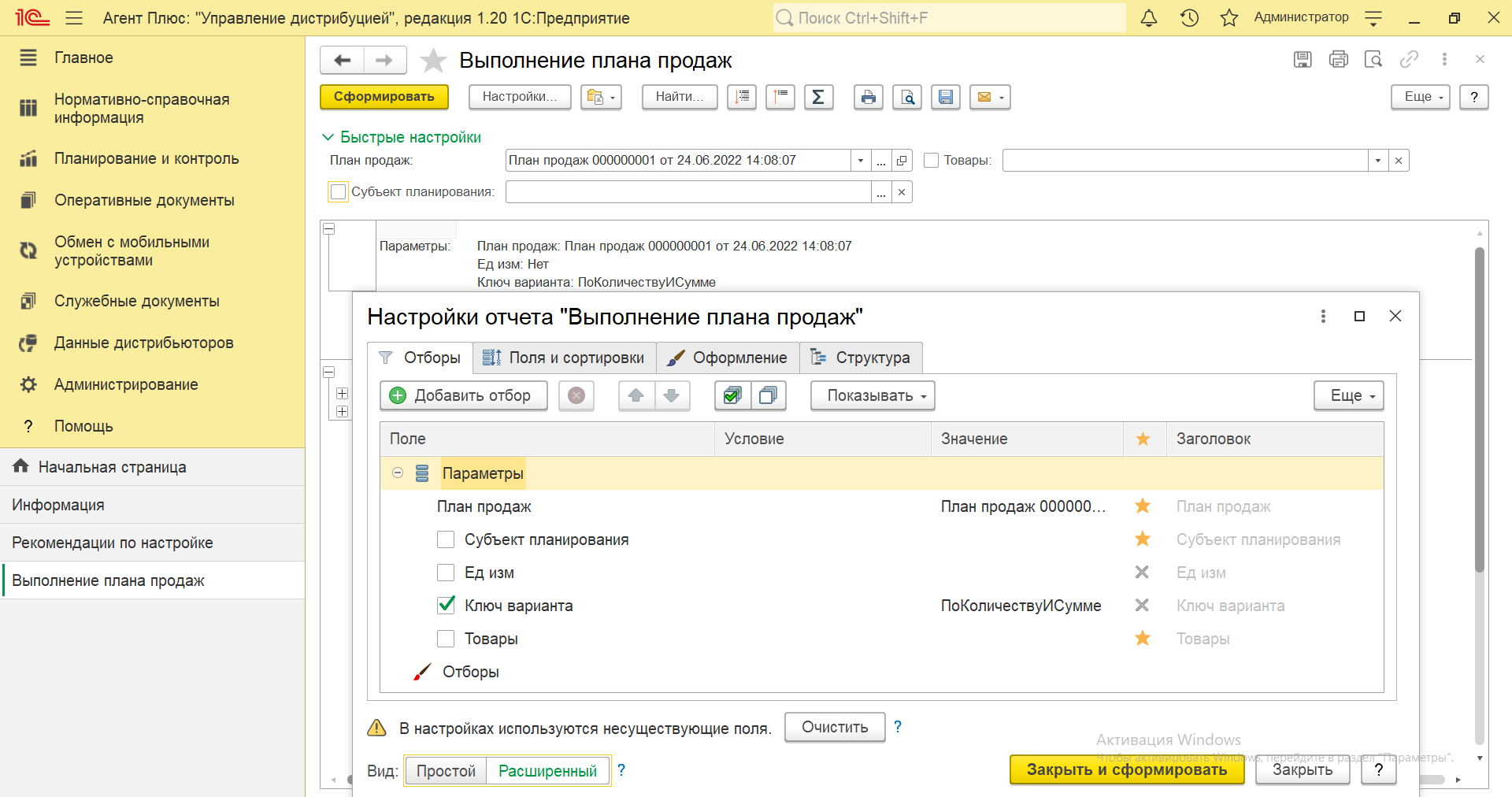Viewport: 1512px width, 797px height.
Task: Click the save icon in header
Action: tap(1303, 59)
